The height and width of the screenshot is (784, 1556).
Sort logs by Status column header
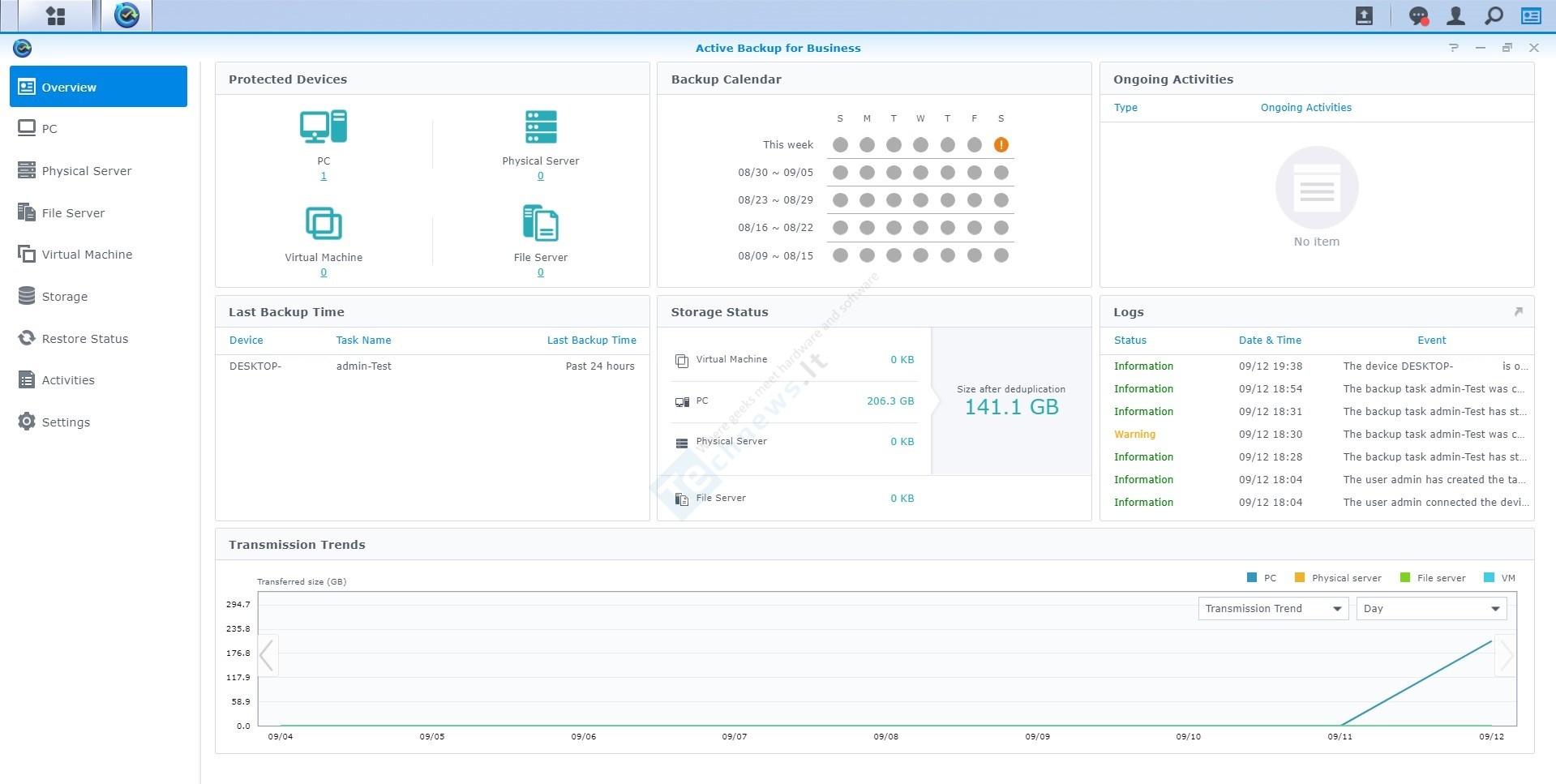(1129, 341)
